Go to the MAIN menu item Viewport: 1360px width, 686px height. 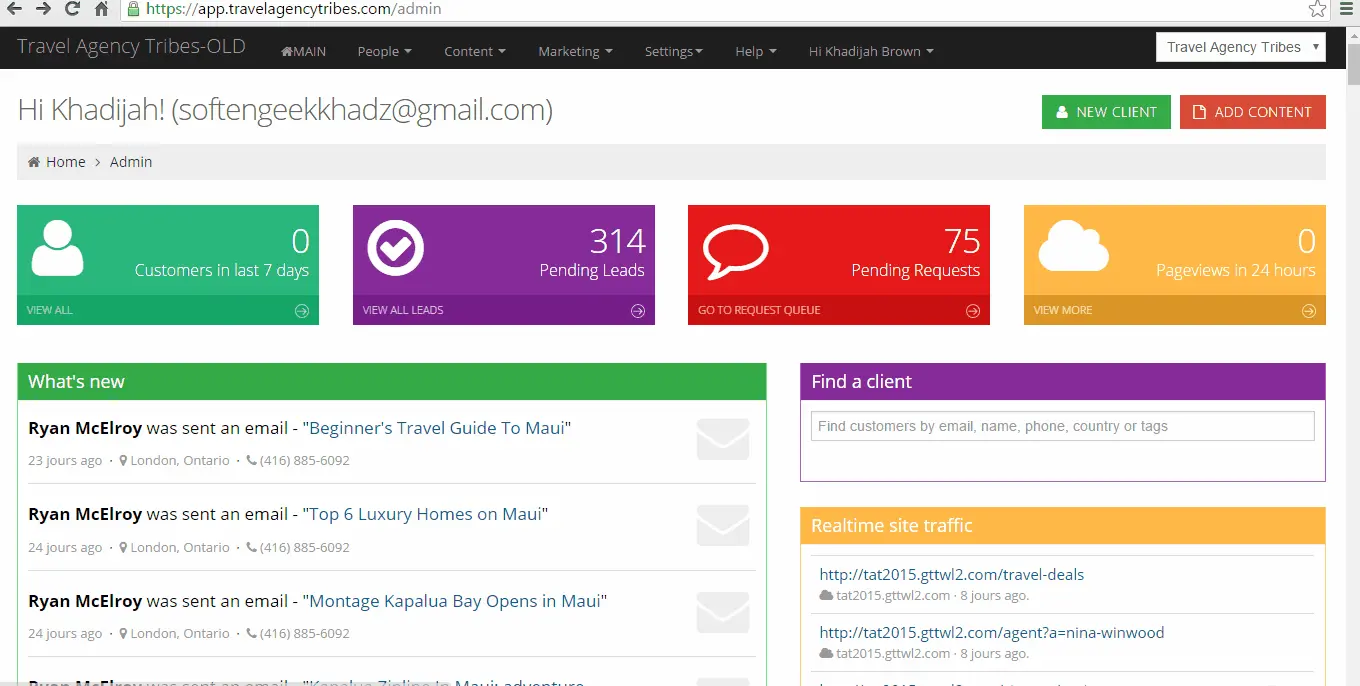(x=304, y=51)
